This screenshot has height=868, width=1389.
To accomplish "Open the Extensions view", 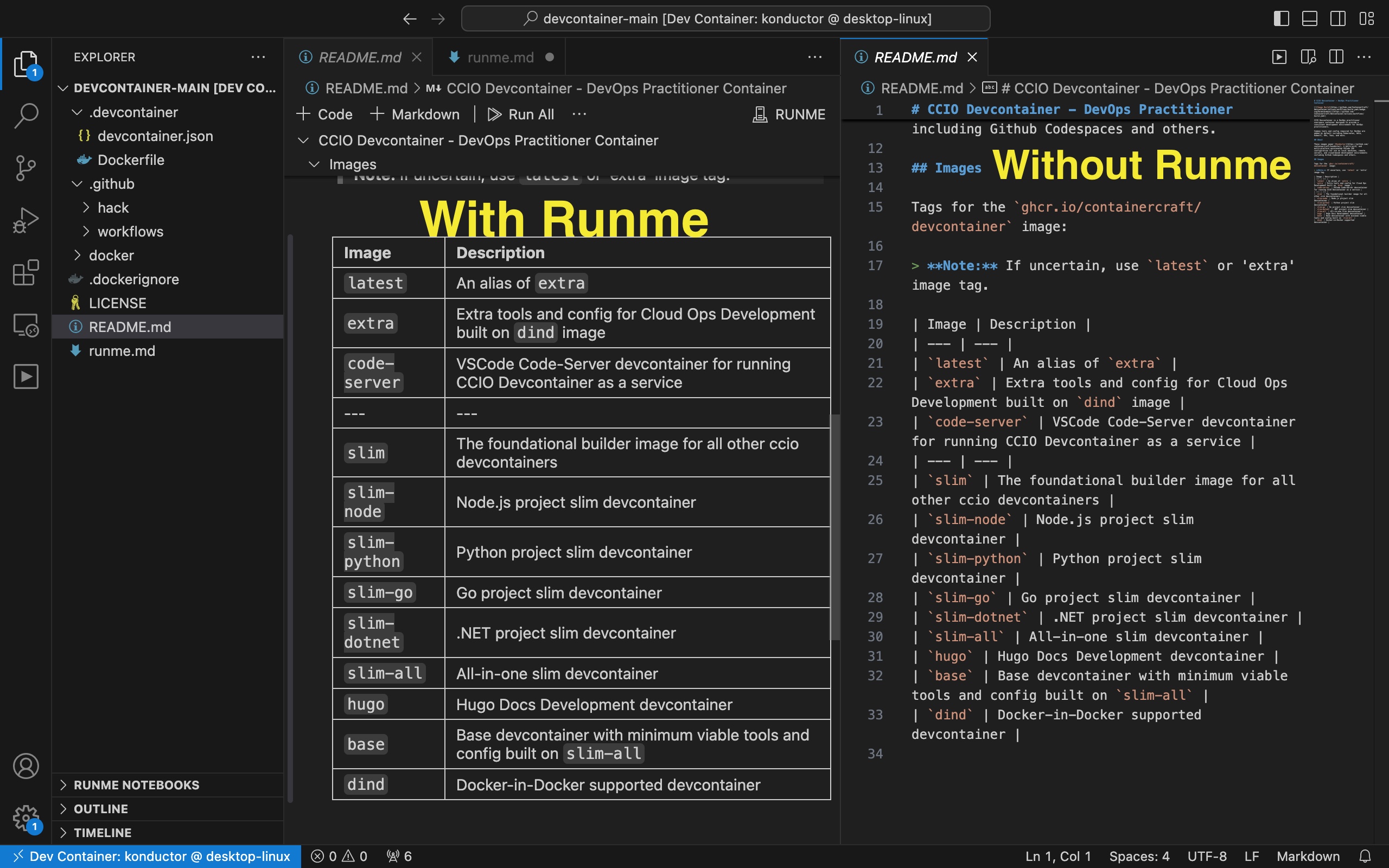I will click(26, 272).
